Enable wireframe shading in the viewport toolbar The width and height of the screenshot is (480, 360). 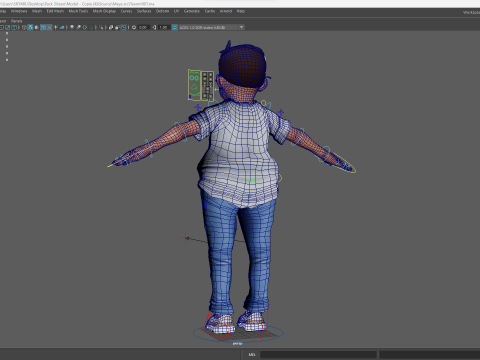pyautogui.click(x=24, y=27)
